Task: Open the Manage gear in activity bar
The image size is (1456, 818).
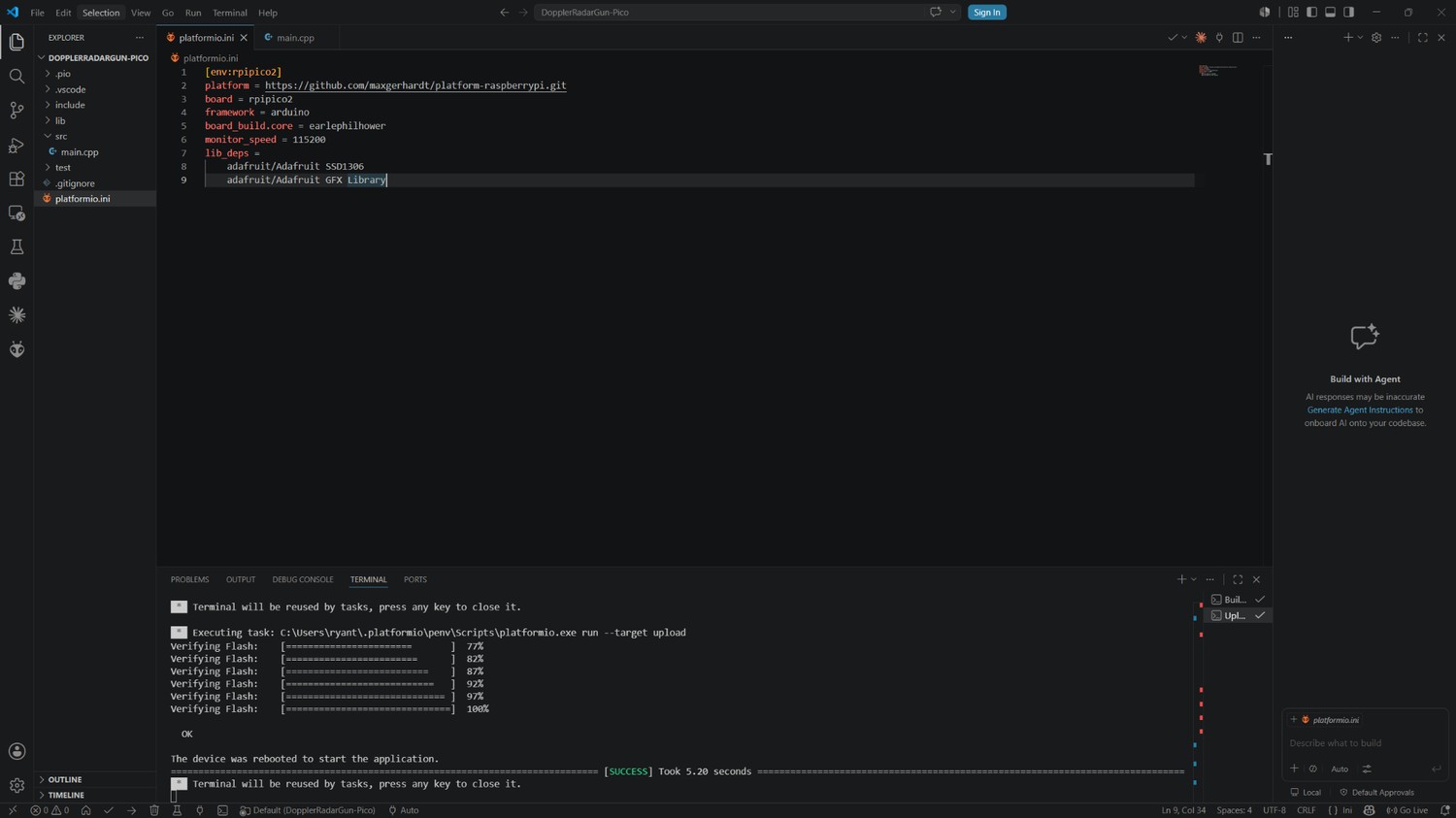Action: coord(17,785)
